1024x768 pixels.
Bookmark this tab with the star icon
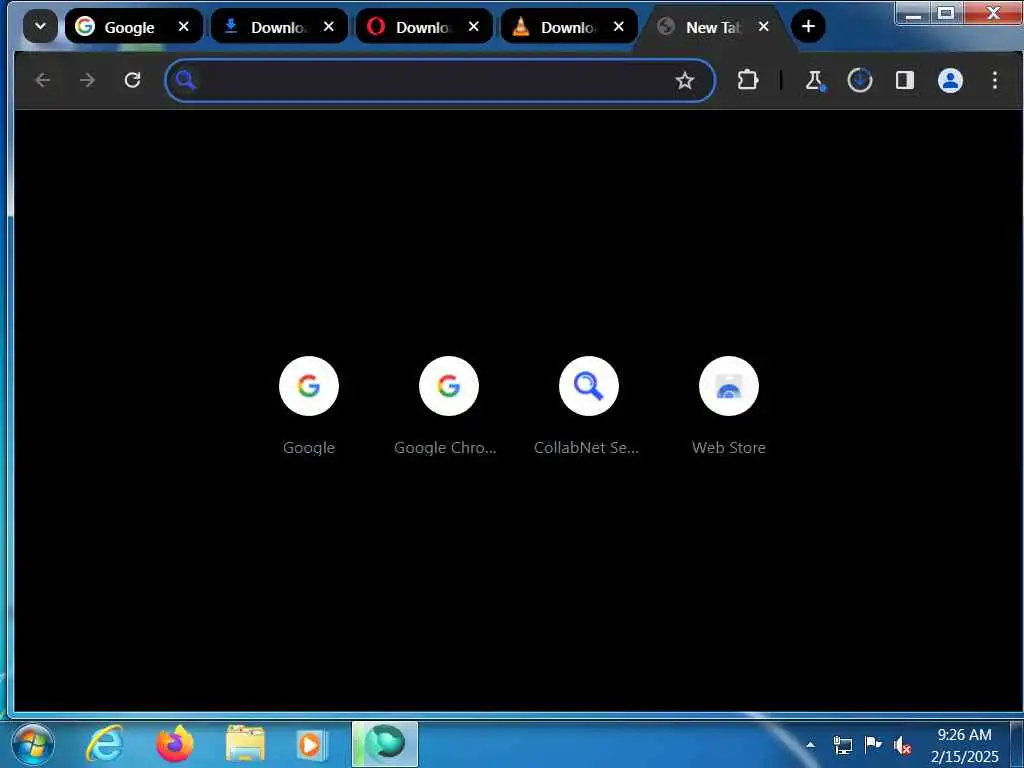click(684, 80)
